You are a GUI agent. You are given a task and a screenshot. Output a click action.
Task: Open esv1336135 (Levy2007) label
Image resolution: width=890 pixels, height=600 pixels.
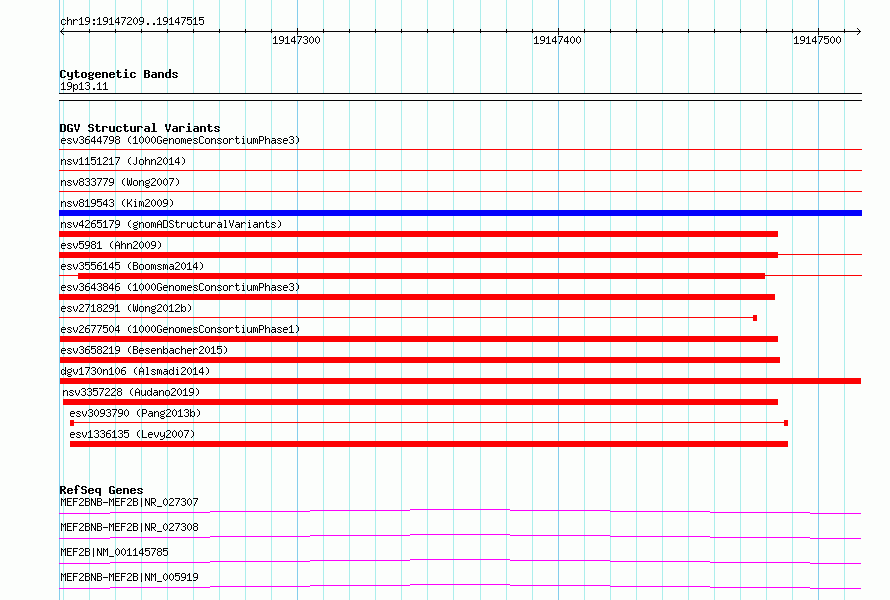(132, 434)
